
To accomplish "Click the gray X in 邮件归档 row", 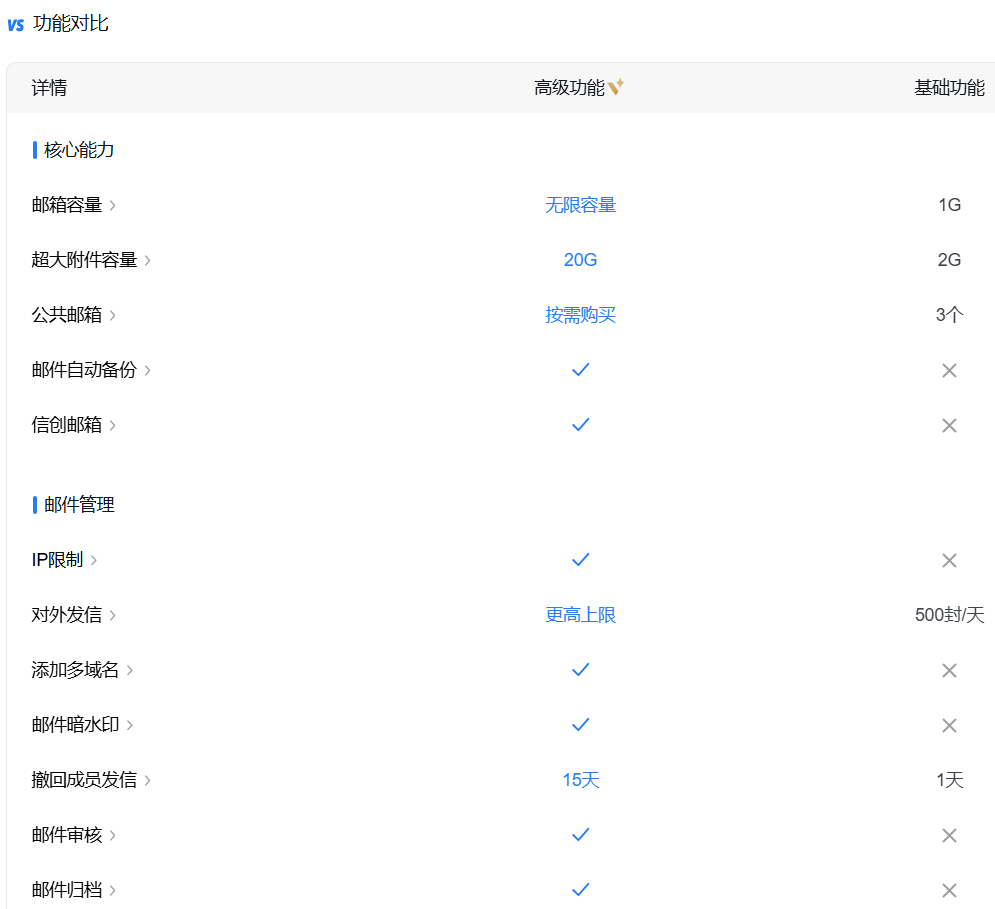I will [x=949, y=890].
